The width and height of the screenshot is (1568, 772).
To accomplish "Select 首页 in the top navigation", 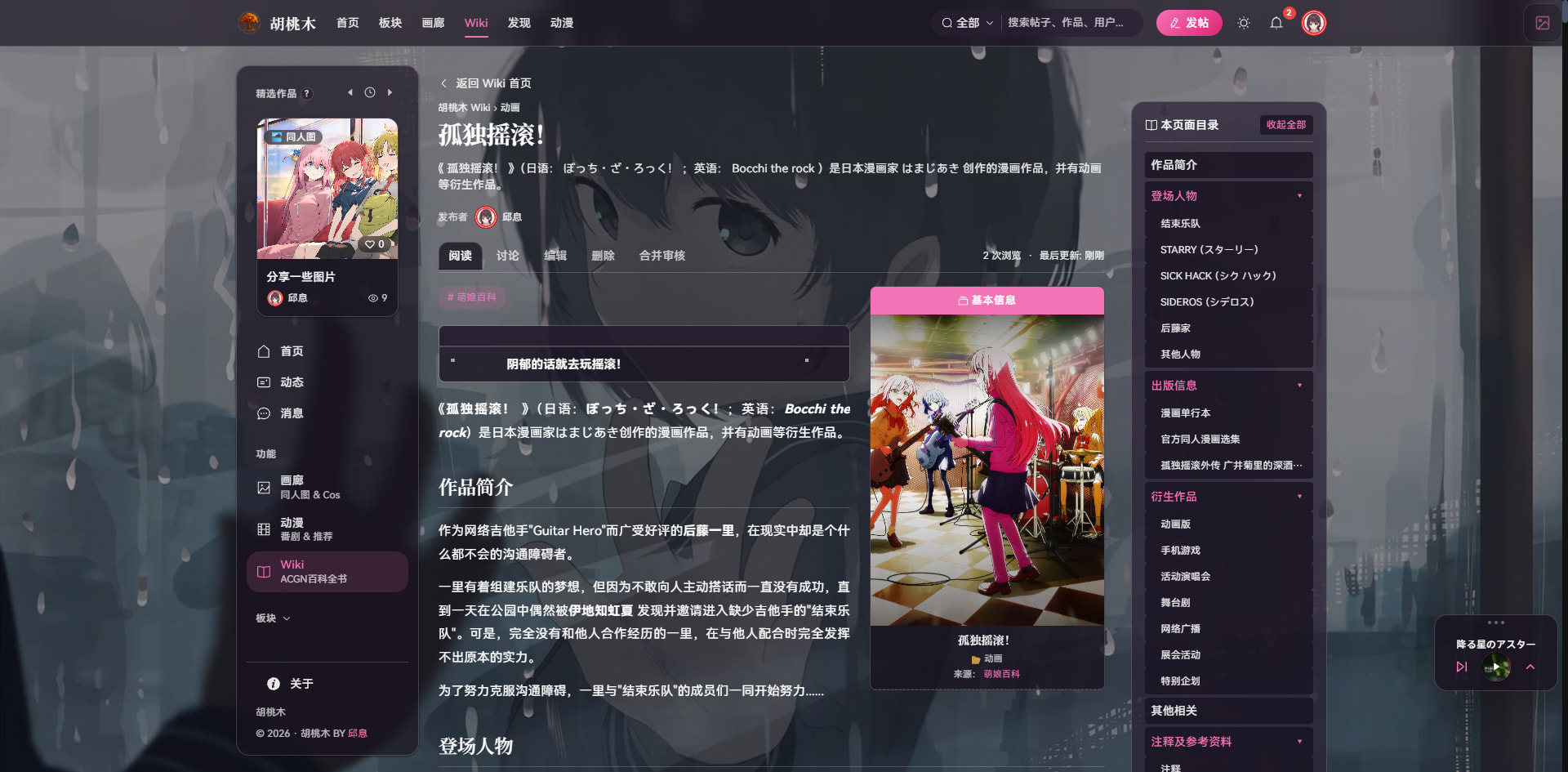I will [x=348, y=23].
